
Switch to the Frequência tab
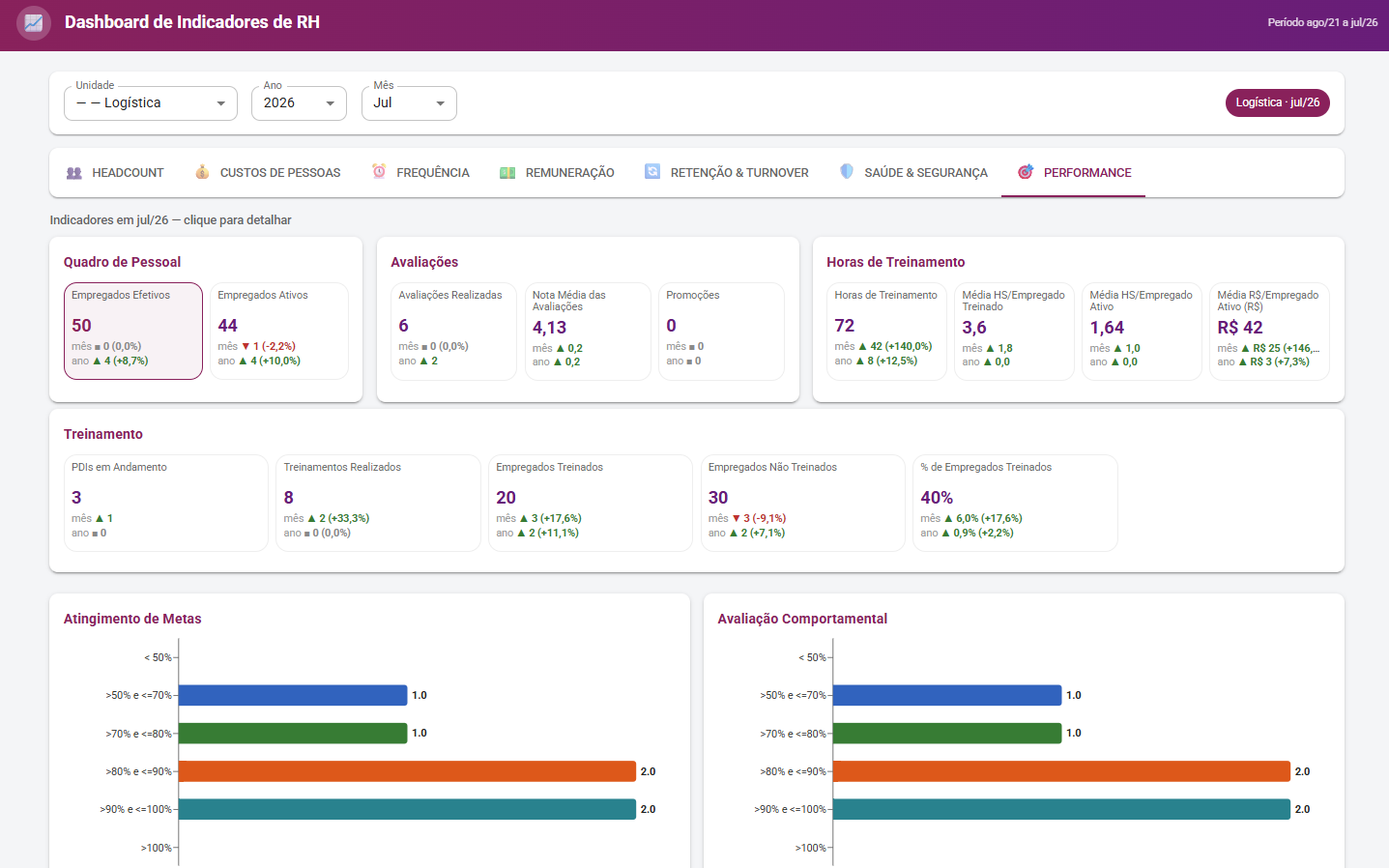click(420, 173)
